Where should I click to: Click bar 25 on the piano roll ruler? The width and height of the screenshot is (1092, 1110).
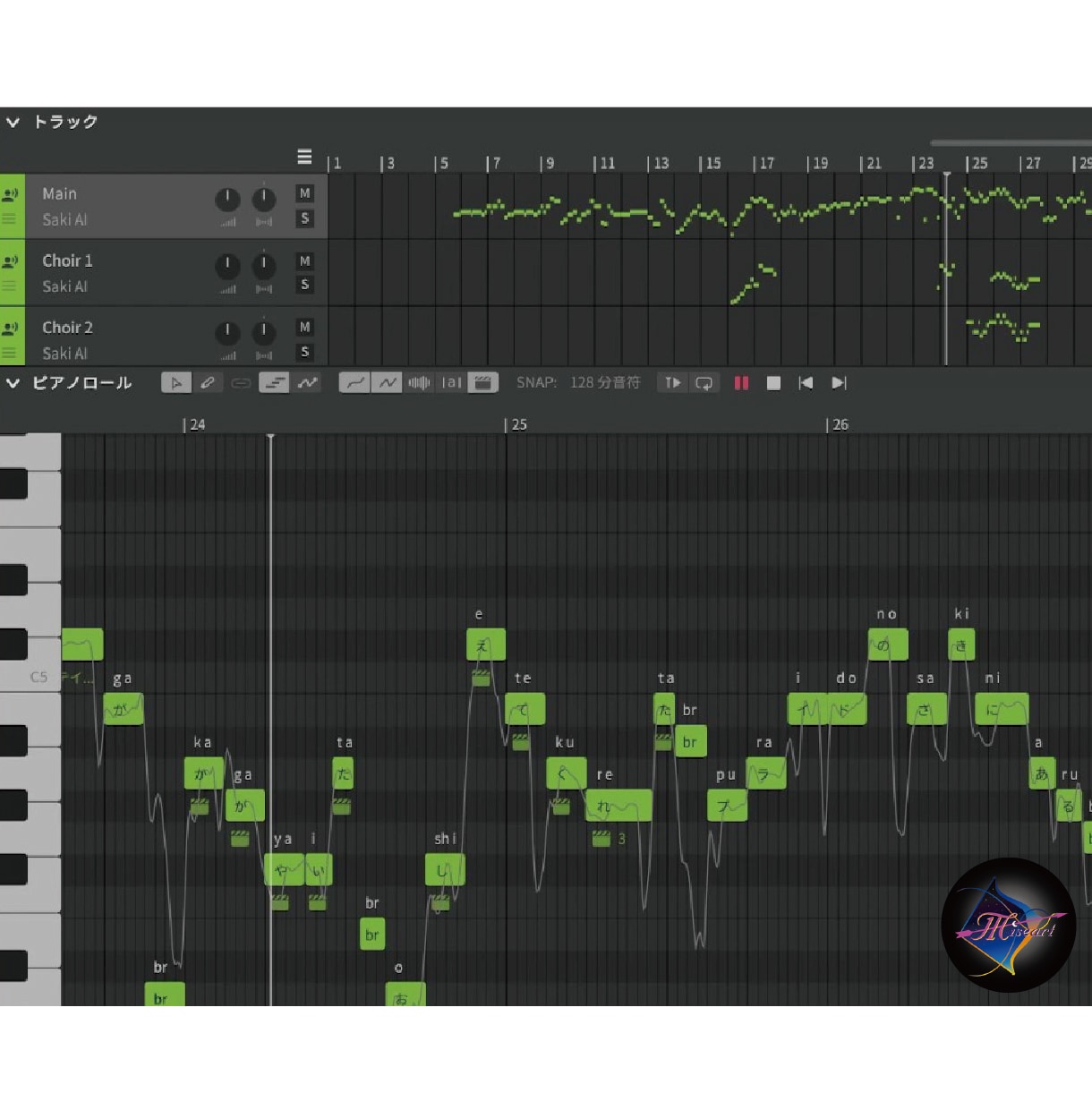[516, 424]
